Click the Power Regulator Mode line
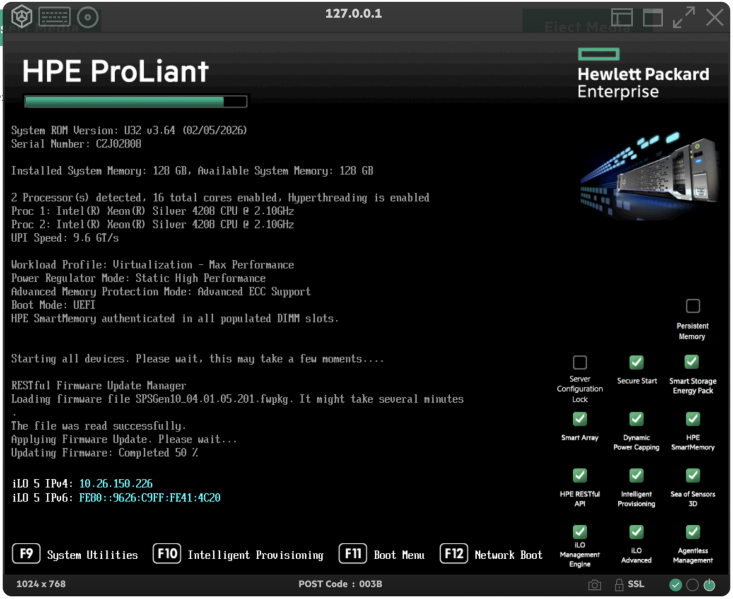Screen dimensions: 733x599 [x=138, y=278]
